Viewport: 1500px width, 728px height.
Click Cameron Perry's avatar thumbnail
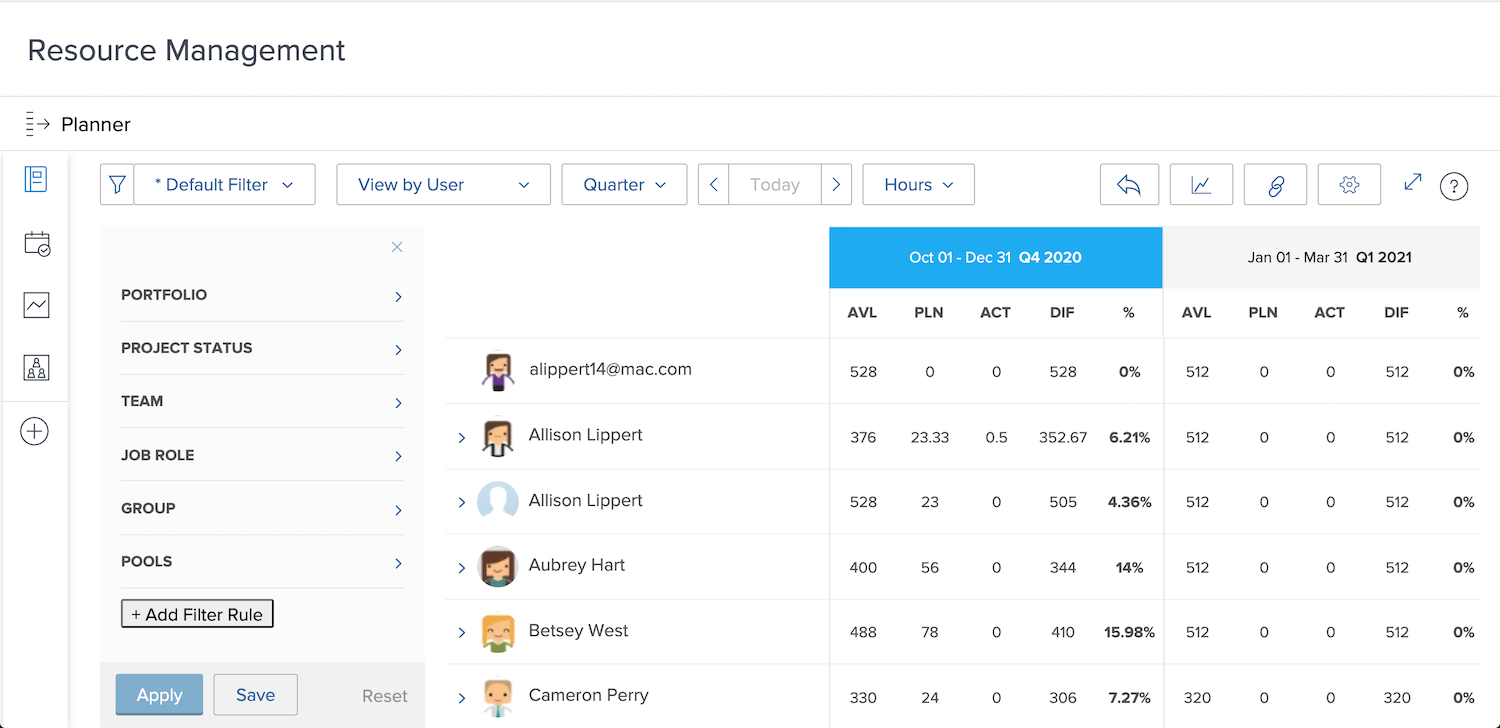coord(497,696)
